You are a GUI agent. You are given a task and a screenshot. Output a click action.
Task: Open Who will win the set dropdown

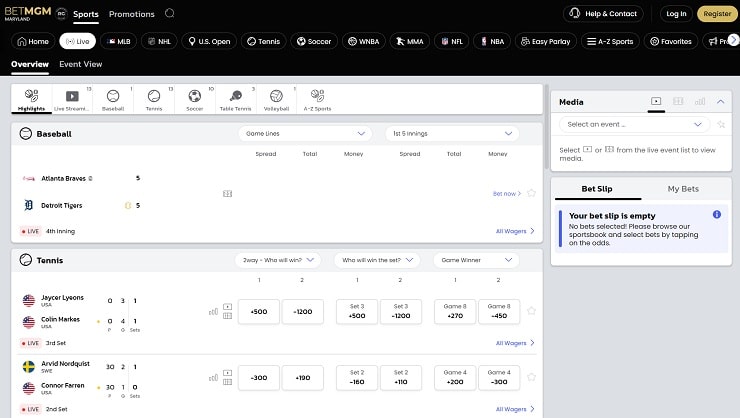[377, 260]
